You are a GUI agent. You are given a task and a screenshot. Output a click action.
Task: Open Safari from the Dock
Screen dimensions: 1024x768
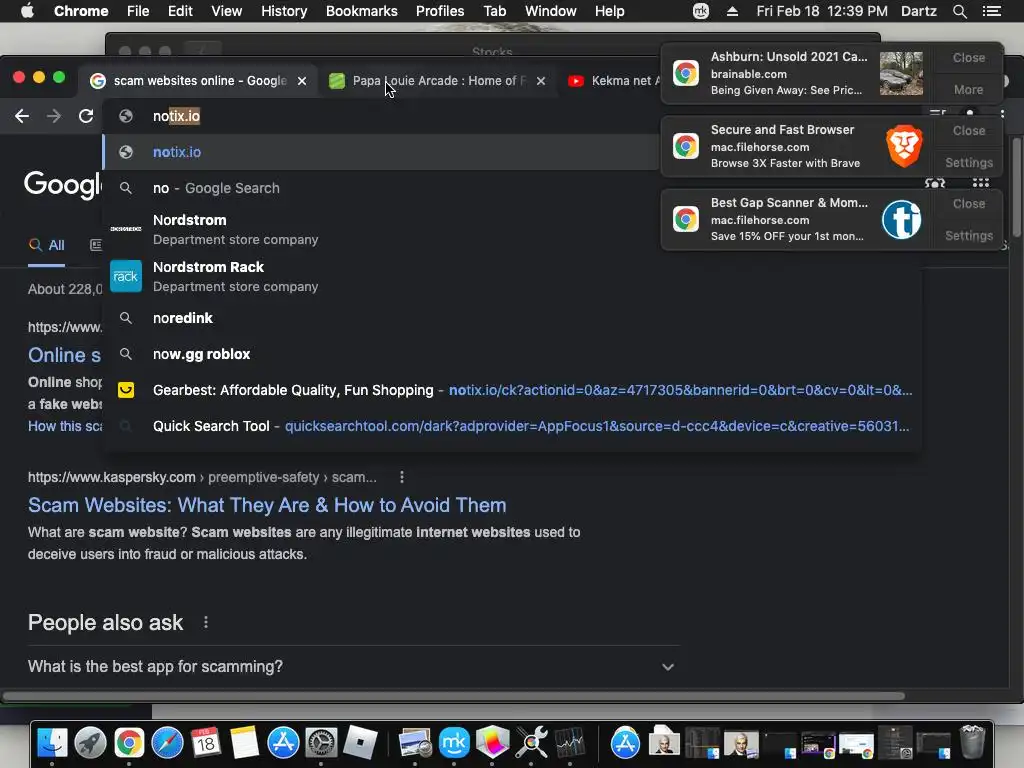pos(167,743)
